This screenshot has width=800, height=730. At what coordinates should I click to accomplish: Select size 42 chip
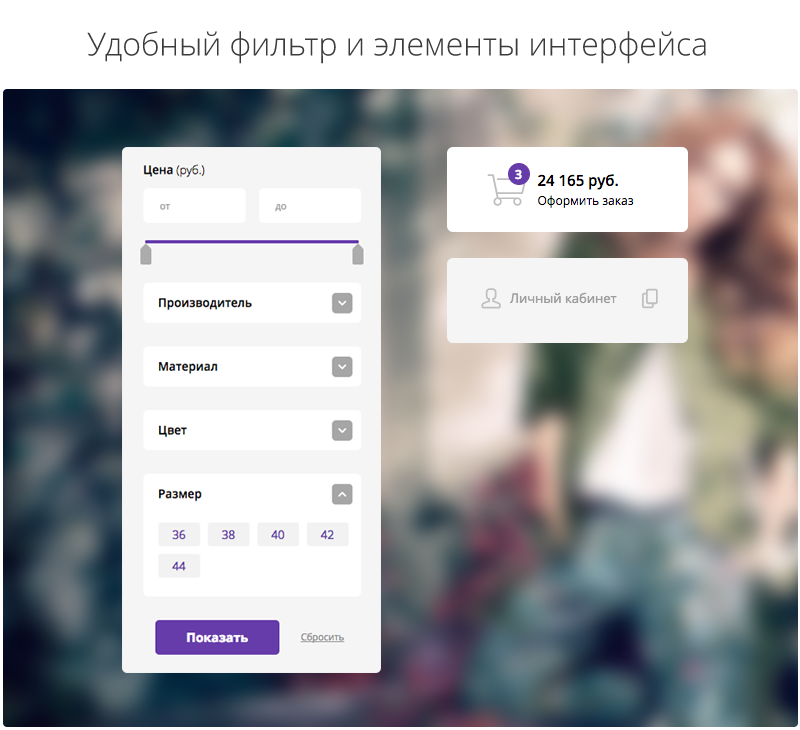[x=328, y=535]
